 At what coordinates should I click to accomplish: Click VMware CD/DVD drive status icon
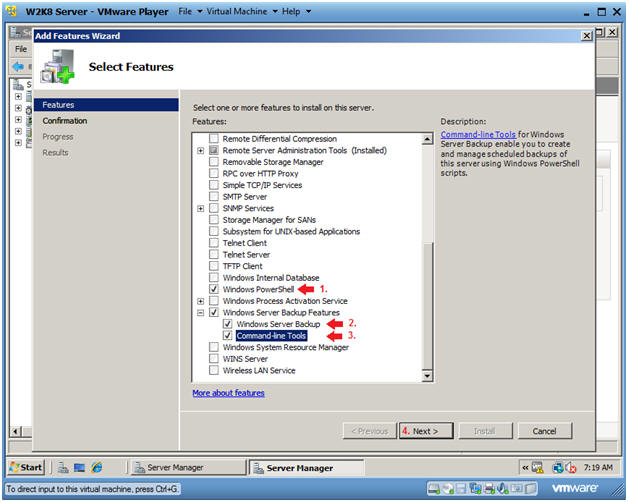(x=449, y=488)
